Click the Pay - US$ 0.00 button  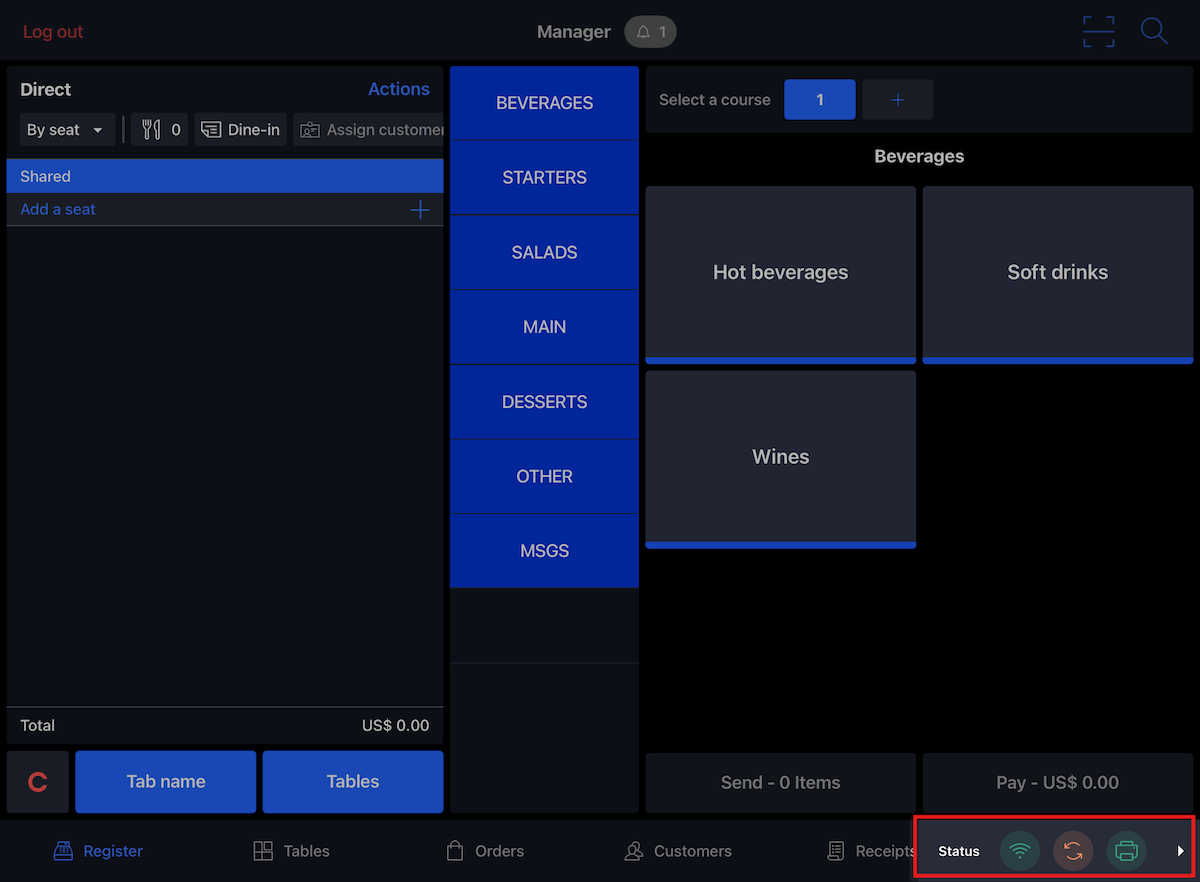click(x=1057, y=783)
